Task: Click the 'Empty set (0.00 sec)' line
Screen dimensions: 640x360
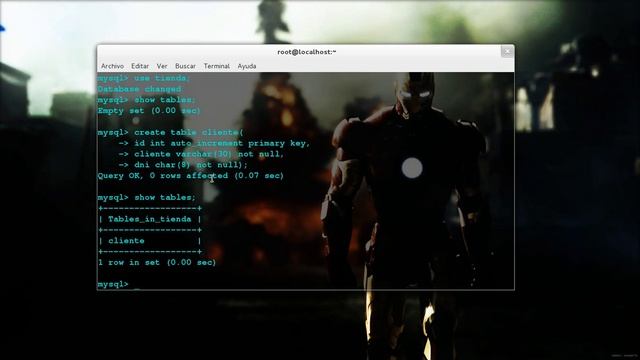Action: [149, 111]
